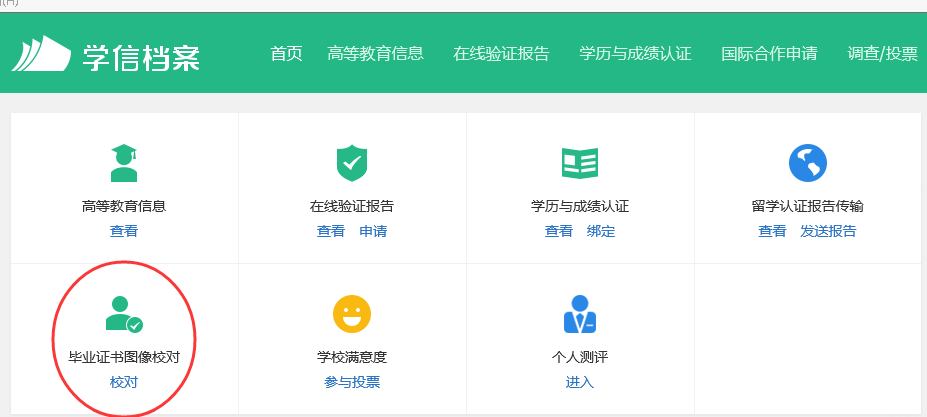Click 申请 link under 在线验证报告 card
The height and width of the screenshot is (417, 927).
[373, 232]
